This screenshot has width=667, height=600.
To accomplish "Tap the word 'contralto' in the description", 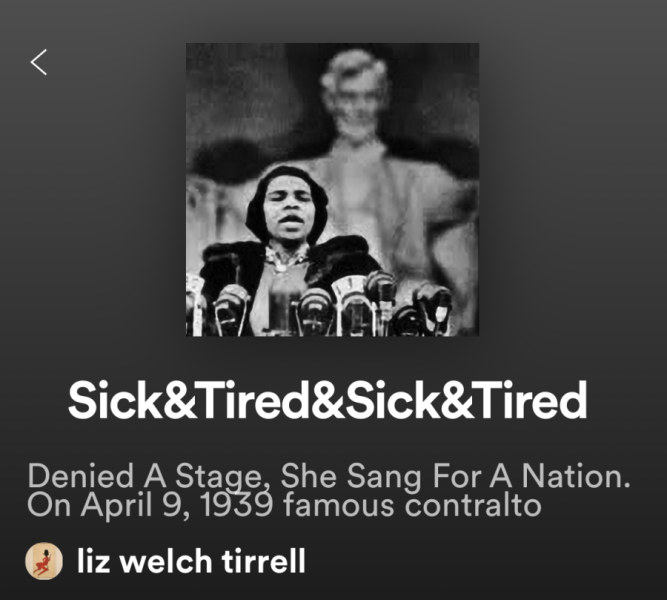I will [x=473, y=505].
